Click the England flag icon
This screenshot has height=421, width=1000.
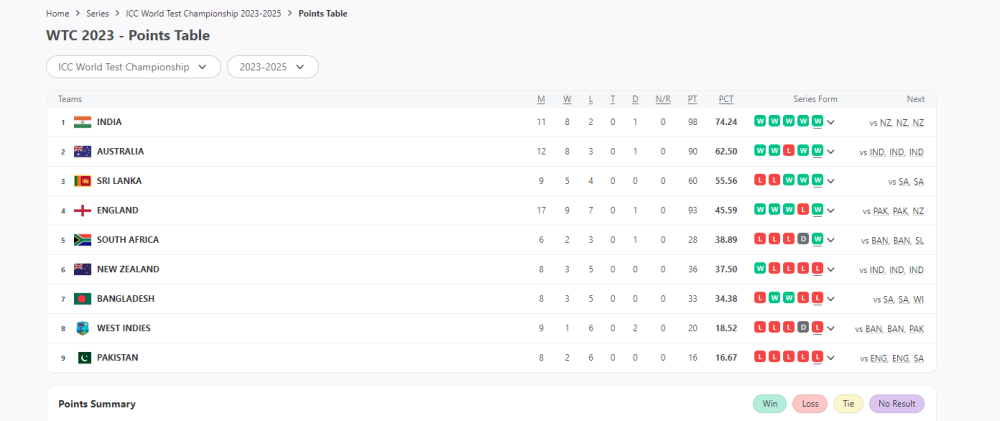(x=82, y=210)
